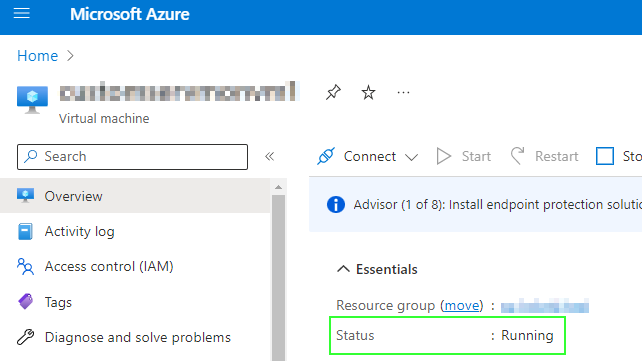Click the Essentials heading
Image resolution: width=642 pixels, height=361 pixels.
pyautogui.click(x=387, y=269)
